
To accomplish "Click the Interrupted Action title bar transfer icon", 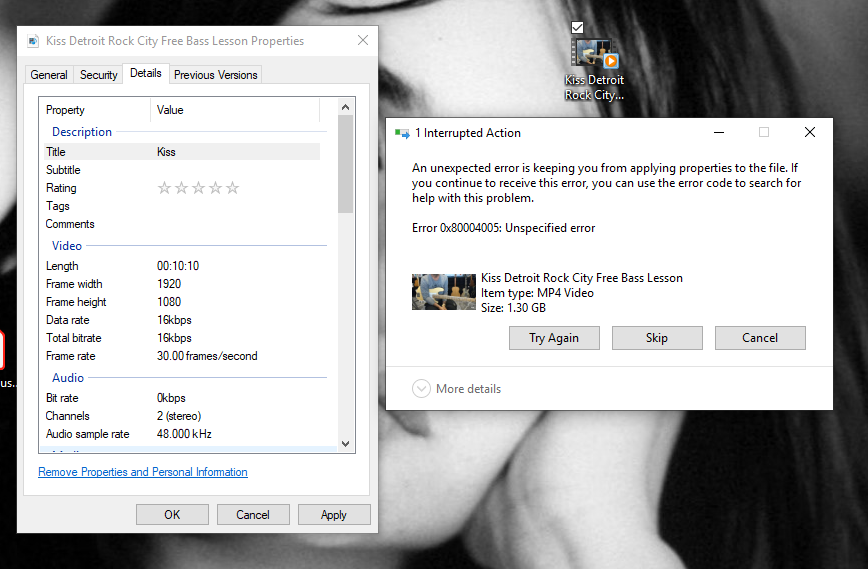I will [x=402, y=133].
